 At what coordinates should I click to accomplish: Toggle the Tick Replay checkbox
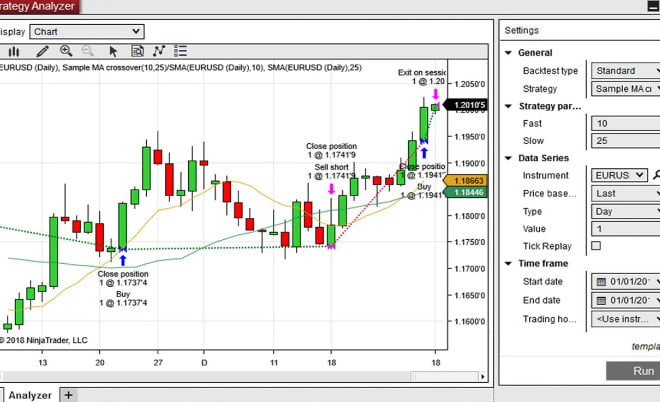(x=596, y=245)
